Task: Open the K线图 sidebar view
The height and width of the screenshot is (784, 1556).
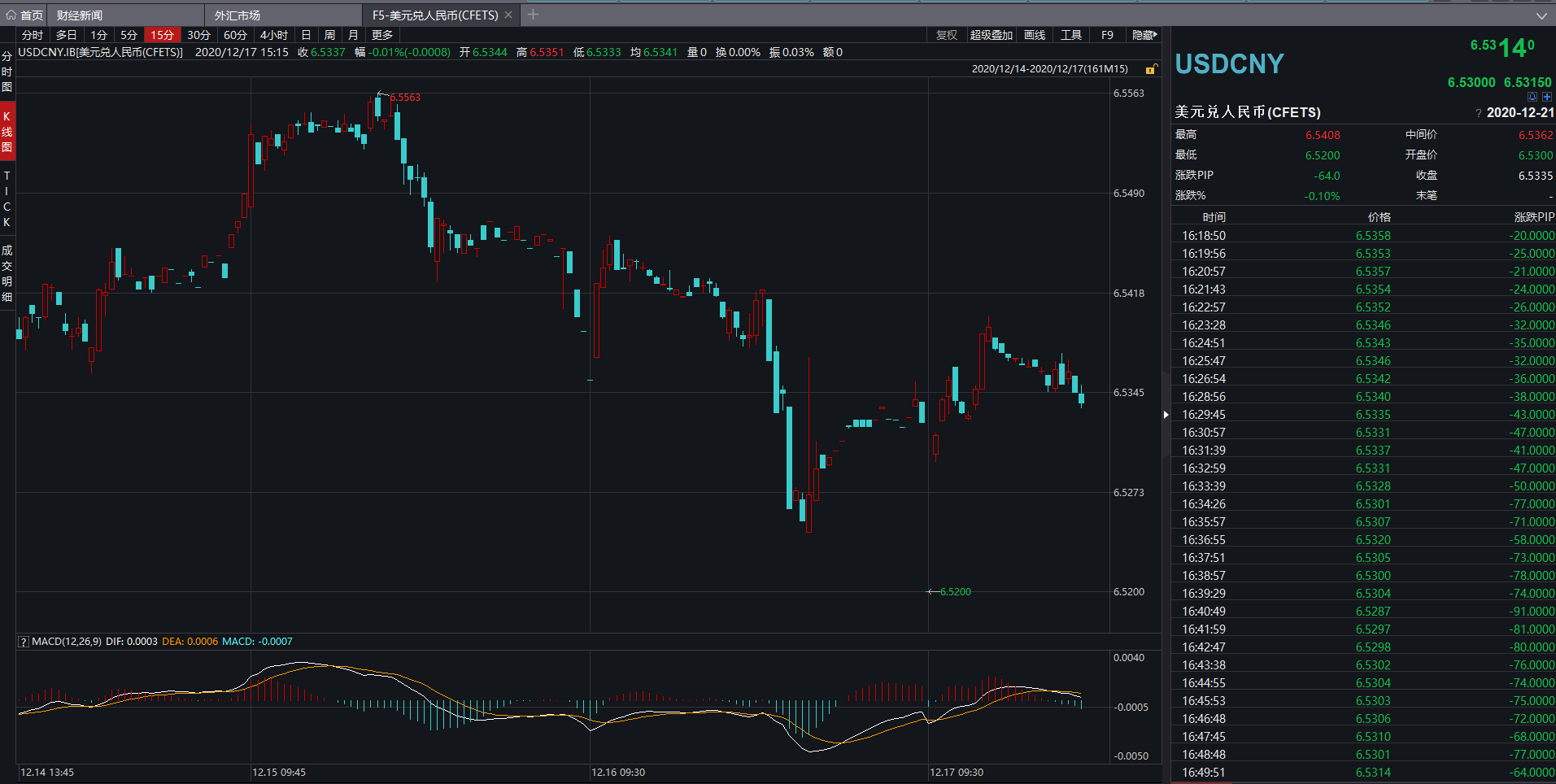Action: 7,132
